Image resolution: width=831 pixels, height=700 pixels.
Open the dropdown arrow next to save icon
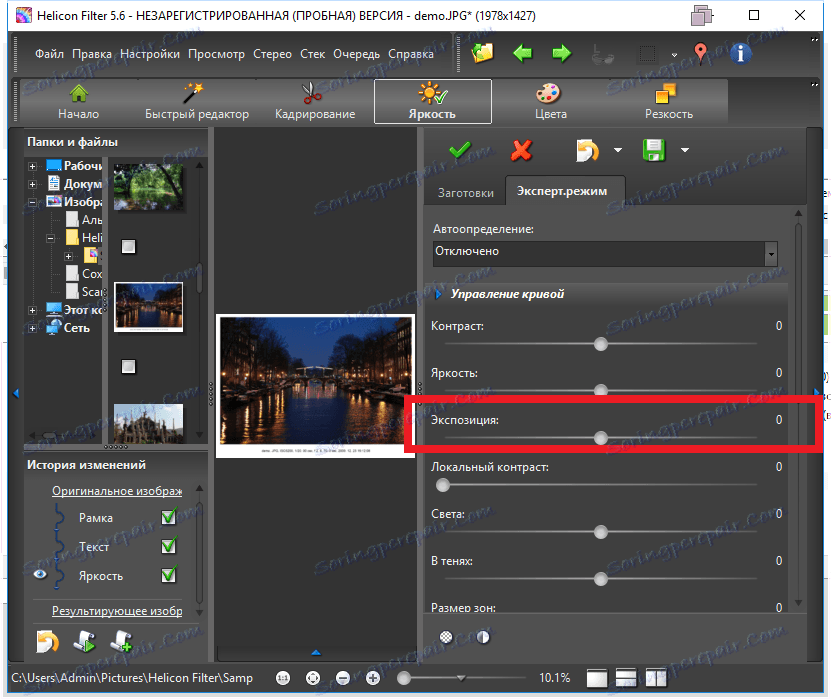[x=685, y=151]
